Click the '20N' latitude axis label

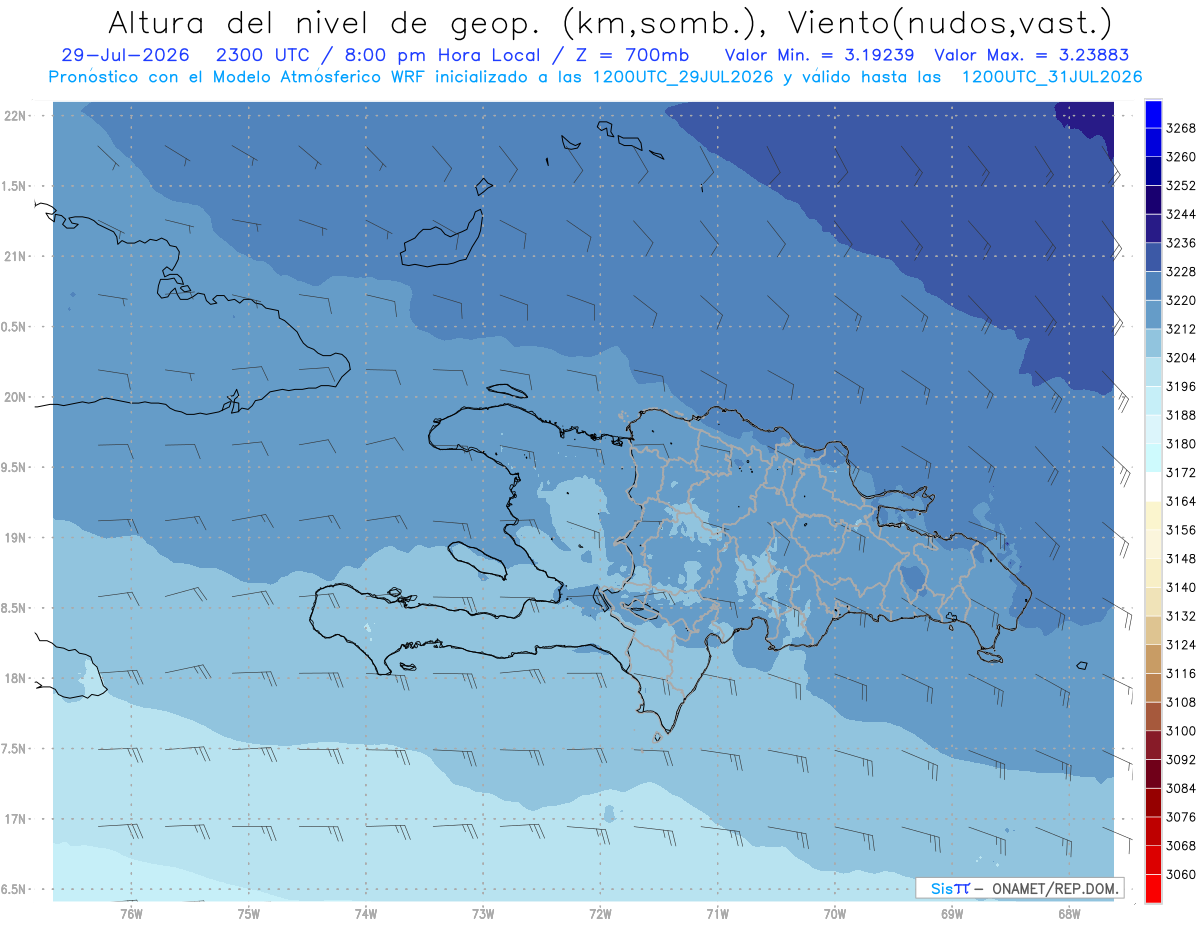pyautogui.click(x=16, y=397)
